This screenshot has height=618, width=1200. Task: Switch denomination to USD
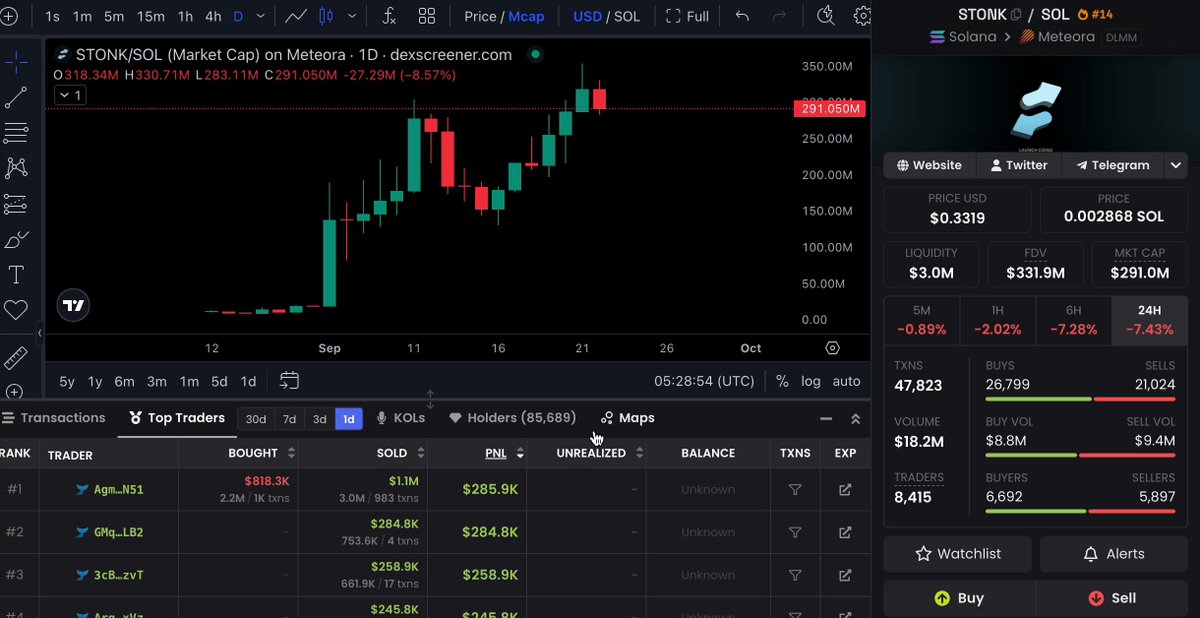coord(587,16)
